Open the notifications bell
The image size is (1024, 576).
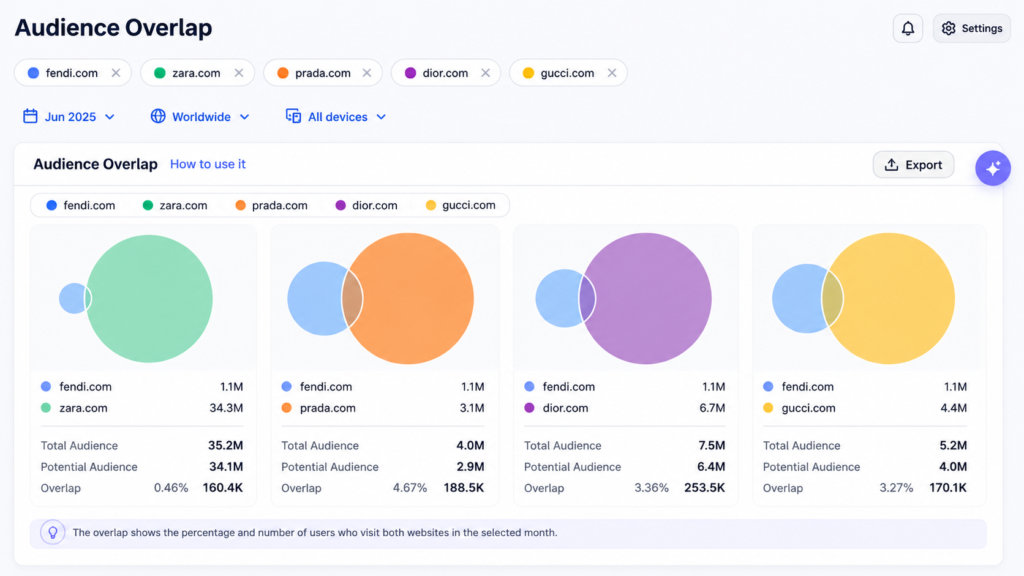(908, 29)
